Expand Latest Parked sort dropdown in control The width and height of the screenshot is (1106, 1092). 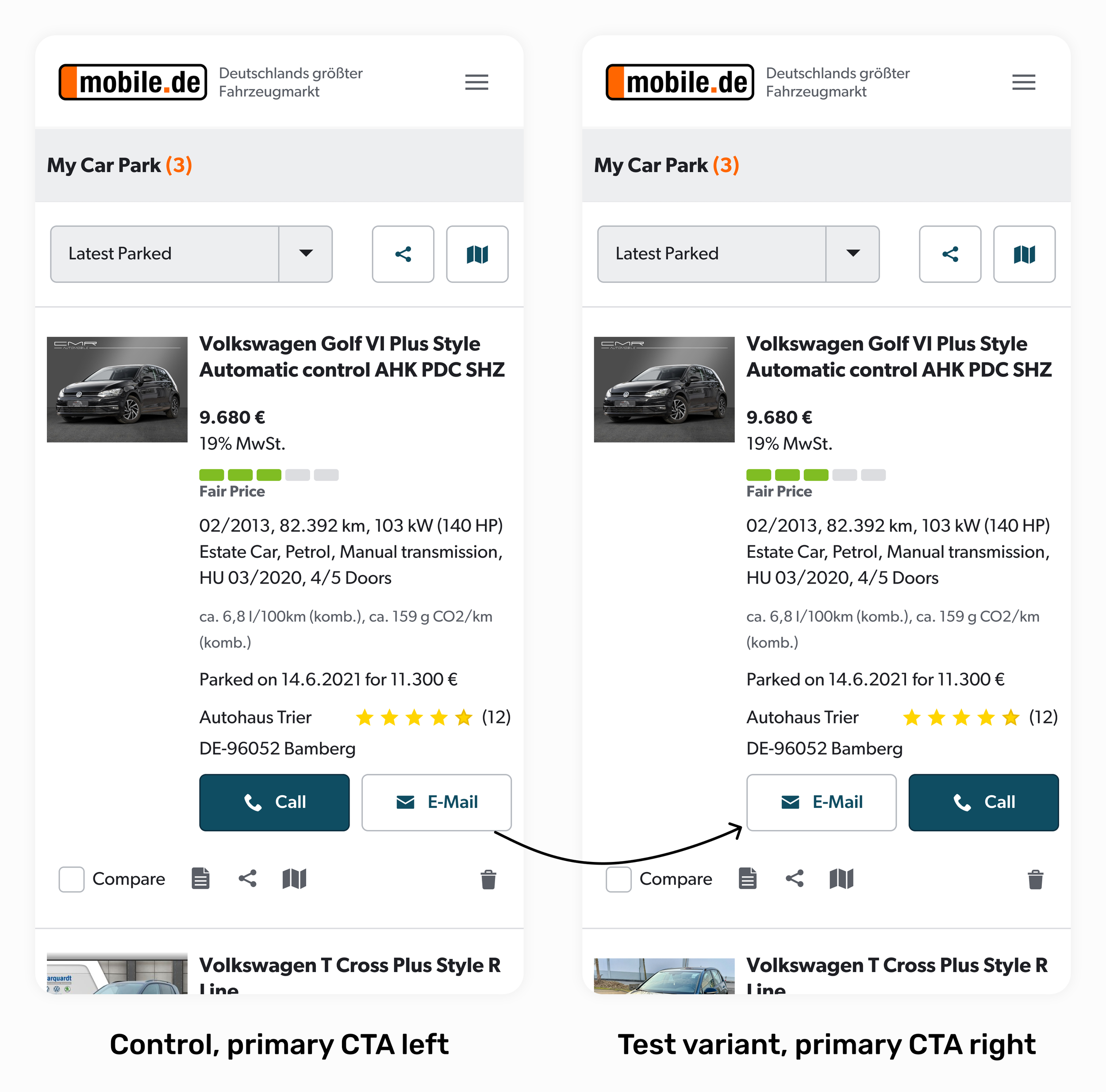pyautogui.click(x=191, y=254)
